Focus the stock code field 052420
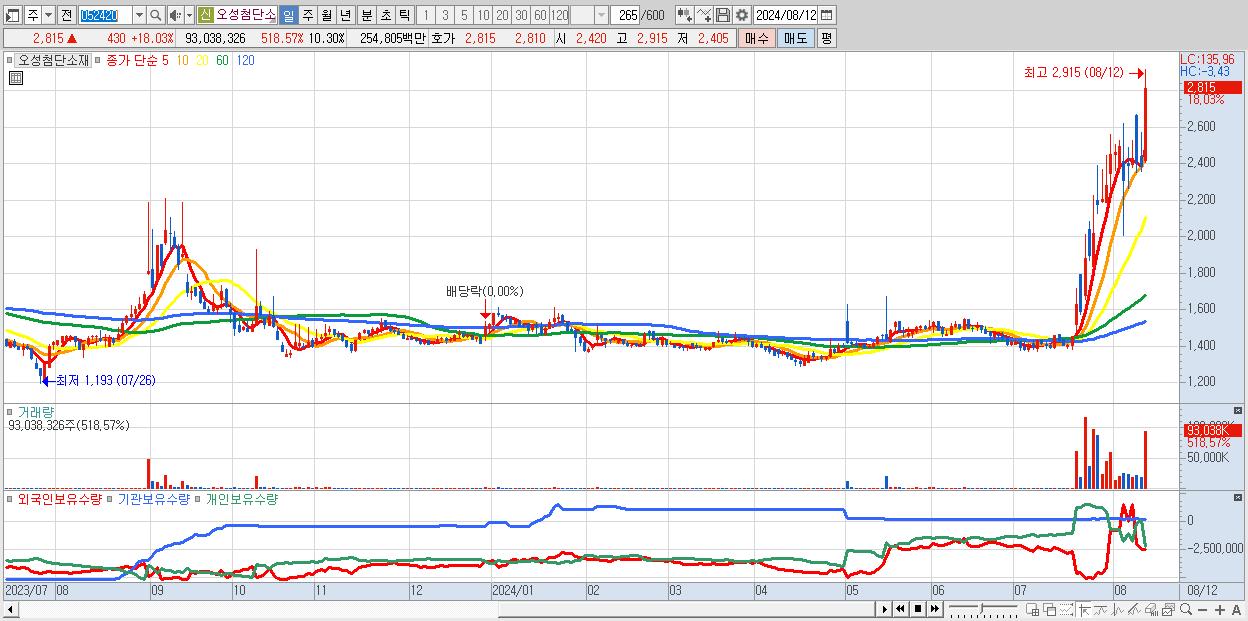Image resolution: width=1248 pixels, height=621 pixels. [x=104, y=15]
